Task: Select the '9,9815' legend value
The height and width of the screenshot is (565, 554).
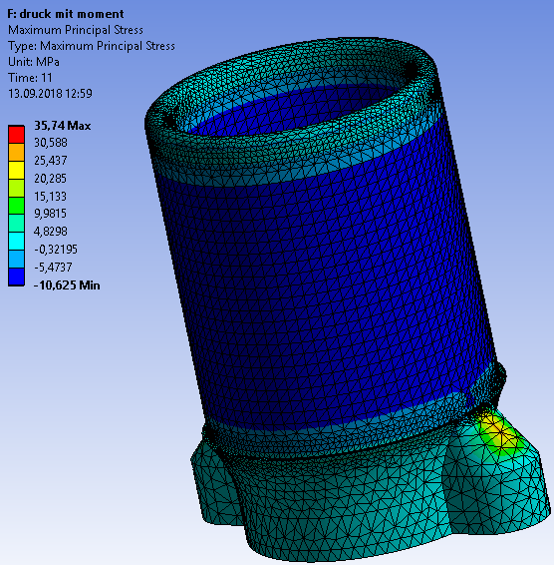Action: coord(50,214)
